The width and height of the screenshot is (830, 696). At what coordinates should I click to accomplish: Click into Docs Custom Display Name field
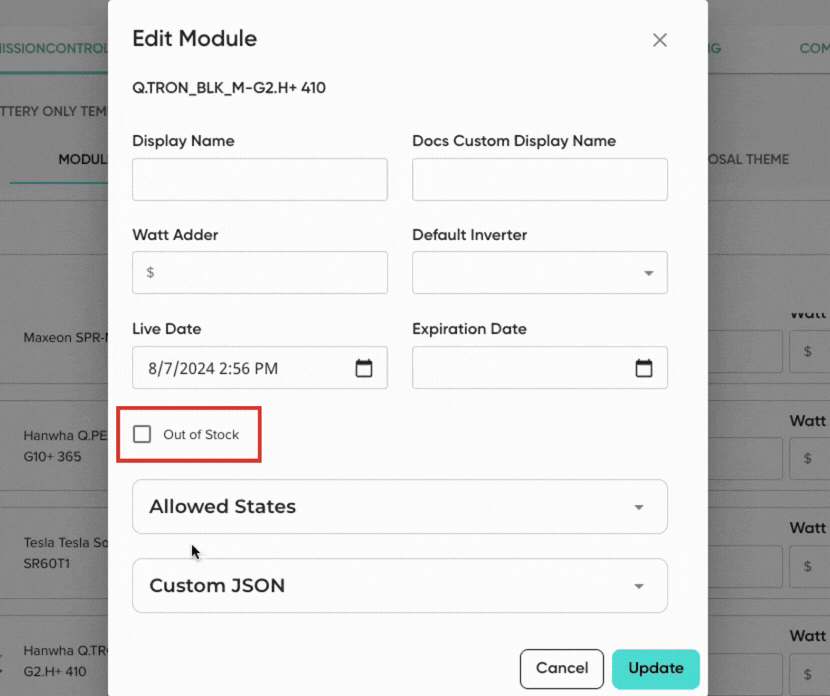coord(539,180)
